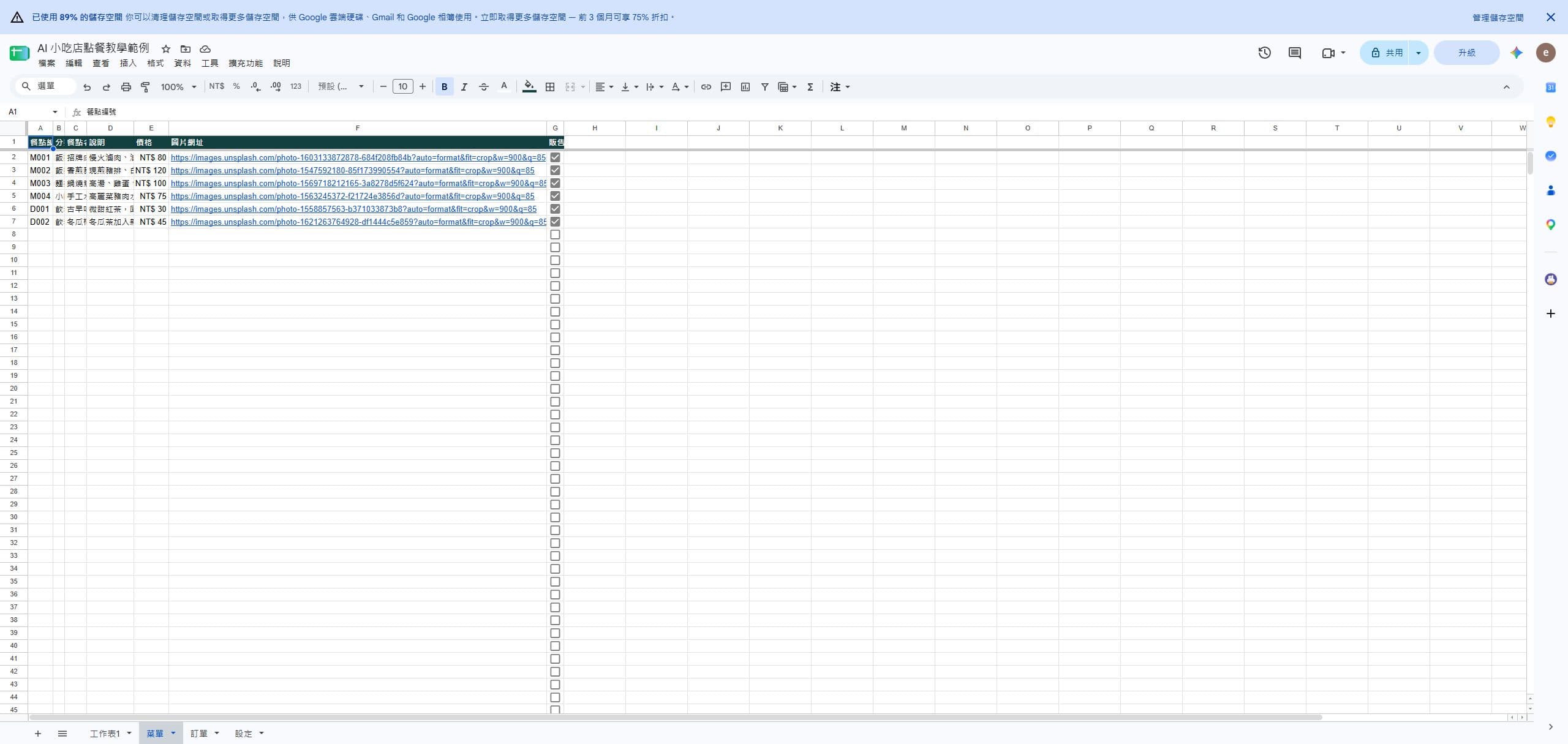This screenshot has height=744, width=1568.
Task: Uncheck the sale checkbox for M003
Action: click(556, 183)
